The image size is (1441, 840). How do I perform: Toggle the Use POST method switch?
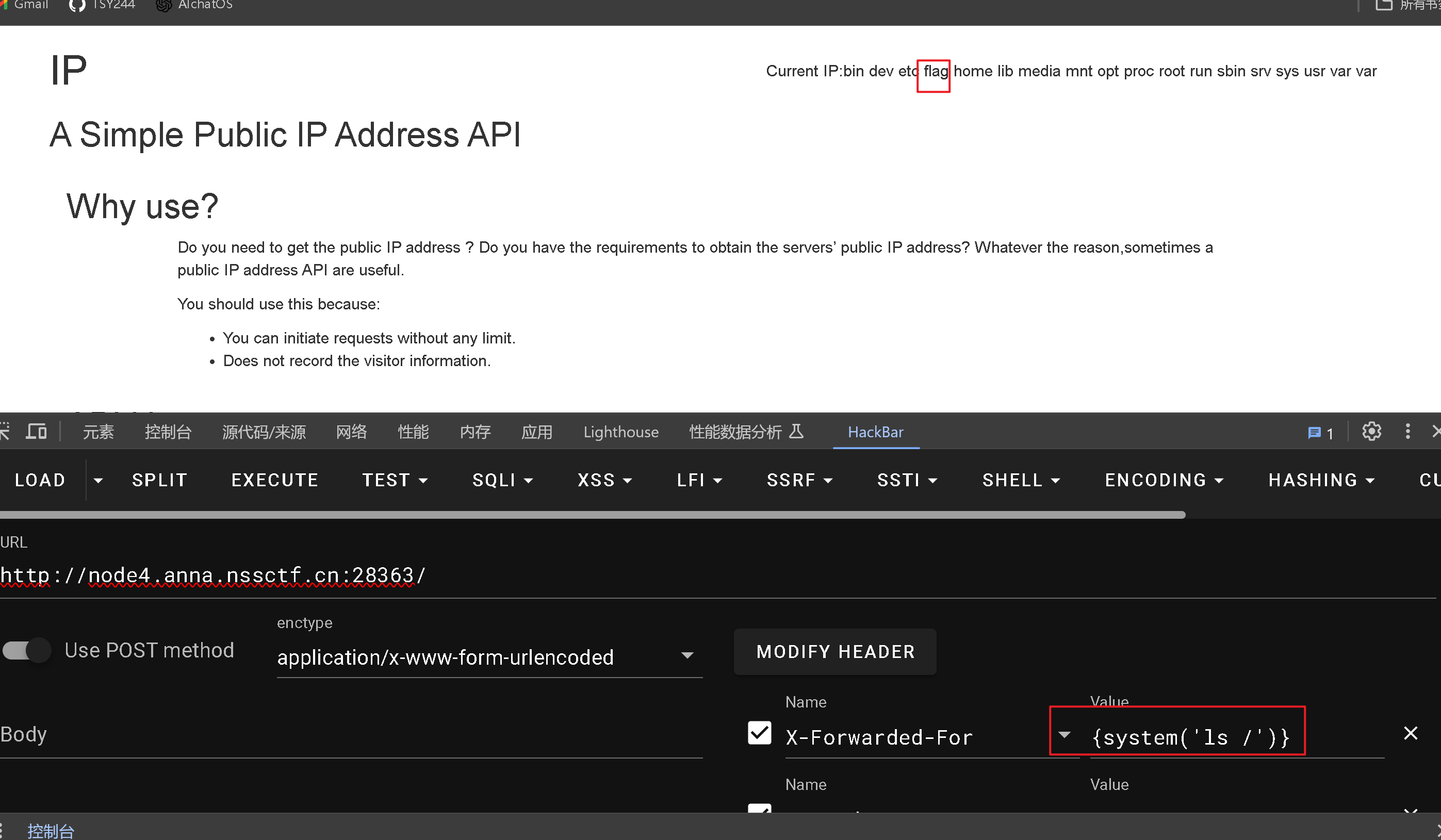26,650
